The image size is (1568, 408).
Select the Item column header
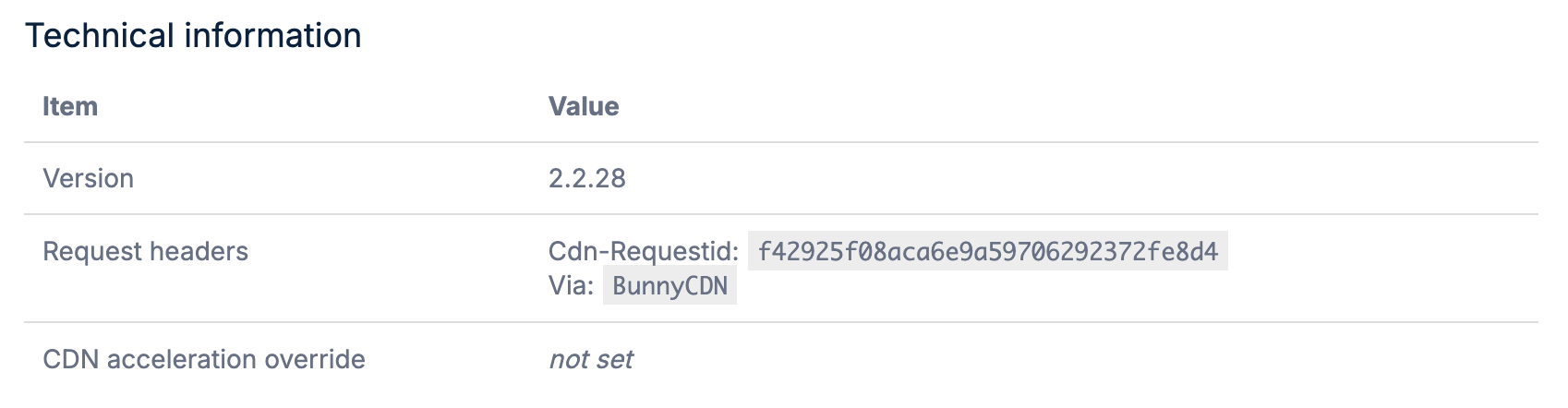point(70,106)
